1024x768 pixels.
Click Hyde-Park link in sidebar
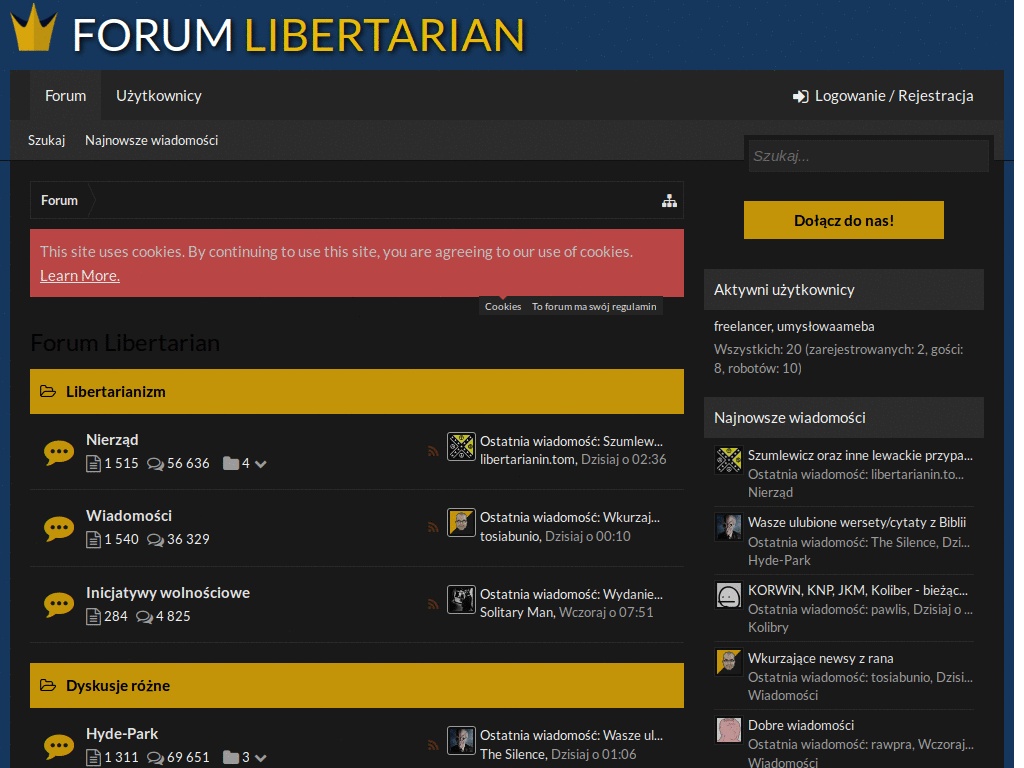click(x=779, y=560)
